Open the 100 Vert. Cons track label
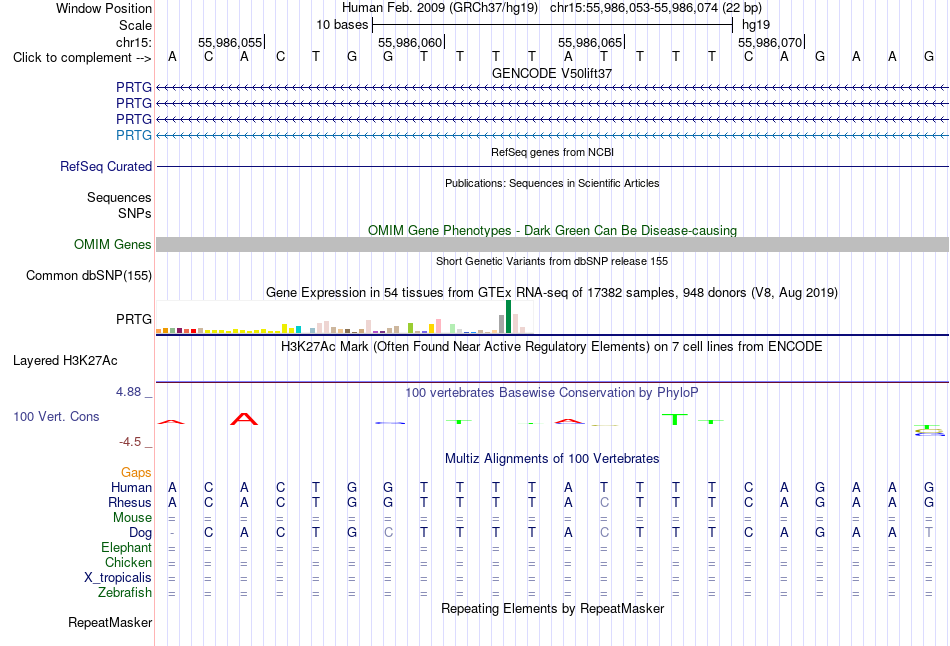Image resolution: width=950 pixels, height=646 pixels. (x=56, y=416)
